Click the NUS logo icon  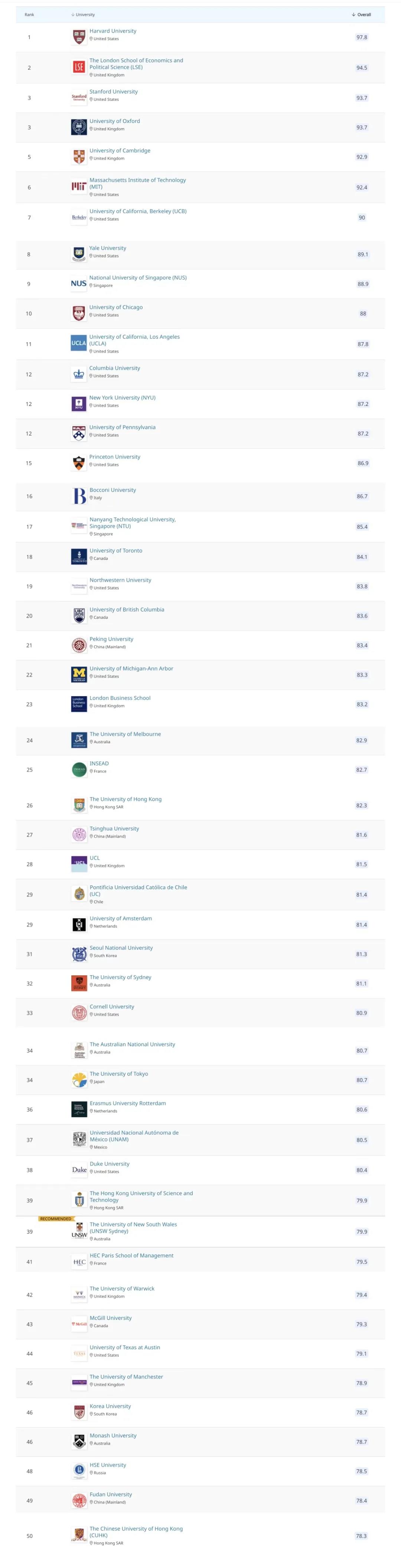pos(78,284)
